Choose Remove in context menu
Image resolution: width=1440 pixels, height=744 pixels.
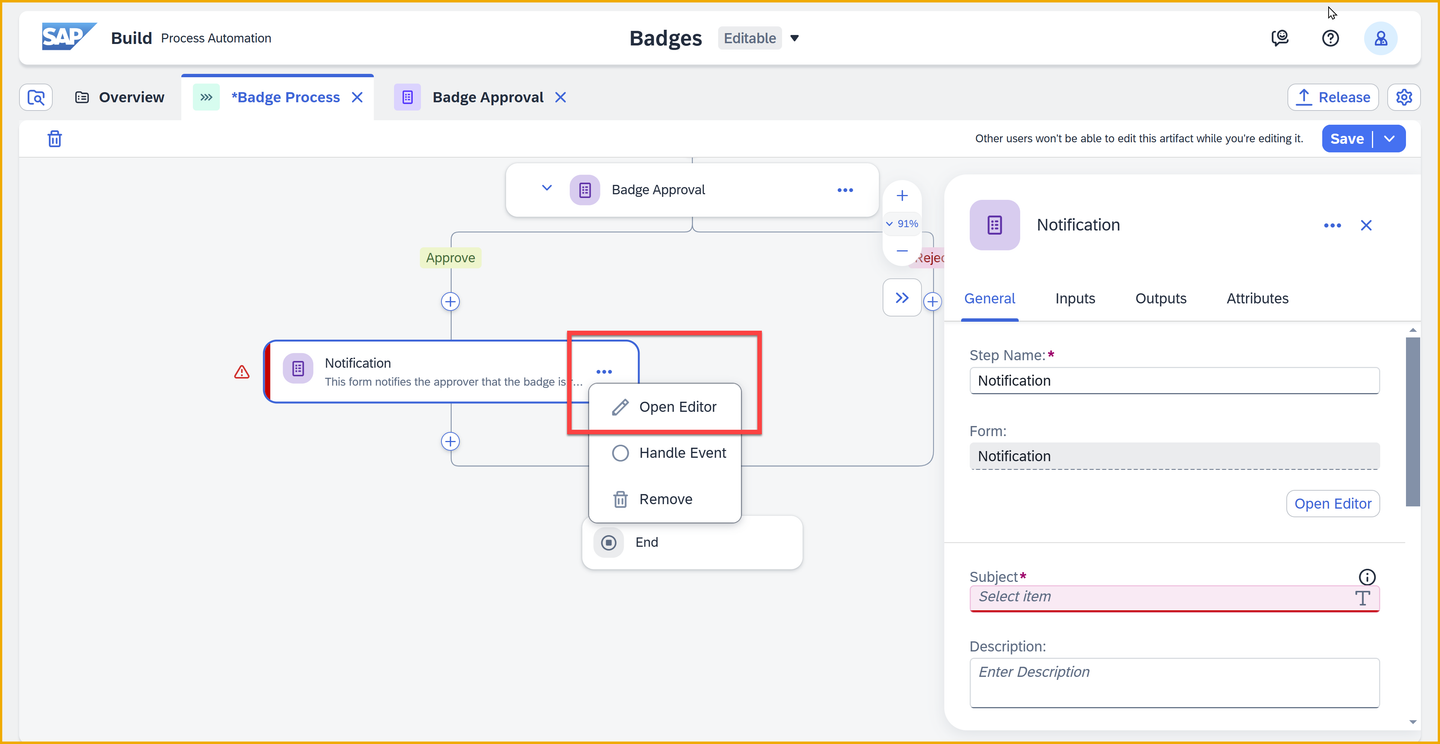665,499
